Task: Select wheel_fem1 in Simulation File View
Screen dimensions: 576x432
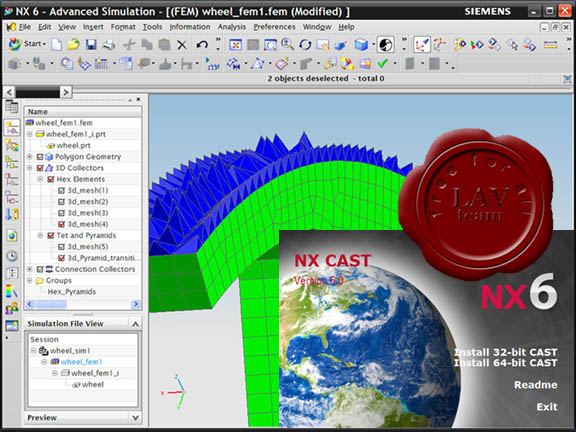Action: click(81, 362)
